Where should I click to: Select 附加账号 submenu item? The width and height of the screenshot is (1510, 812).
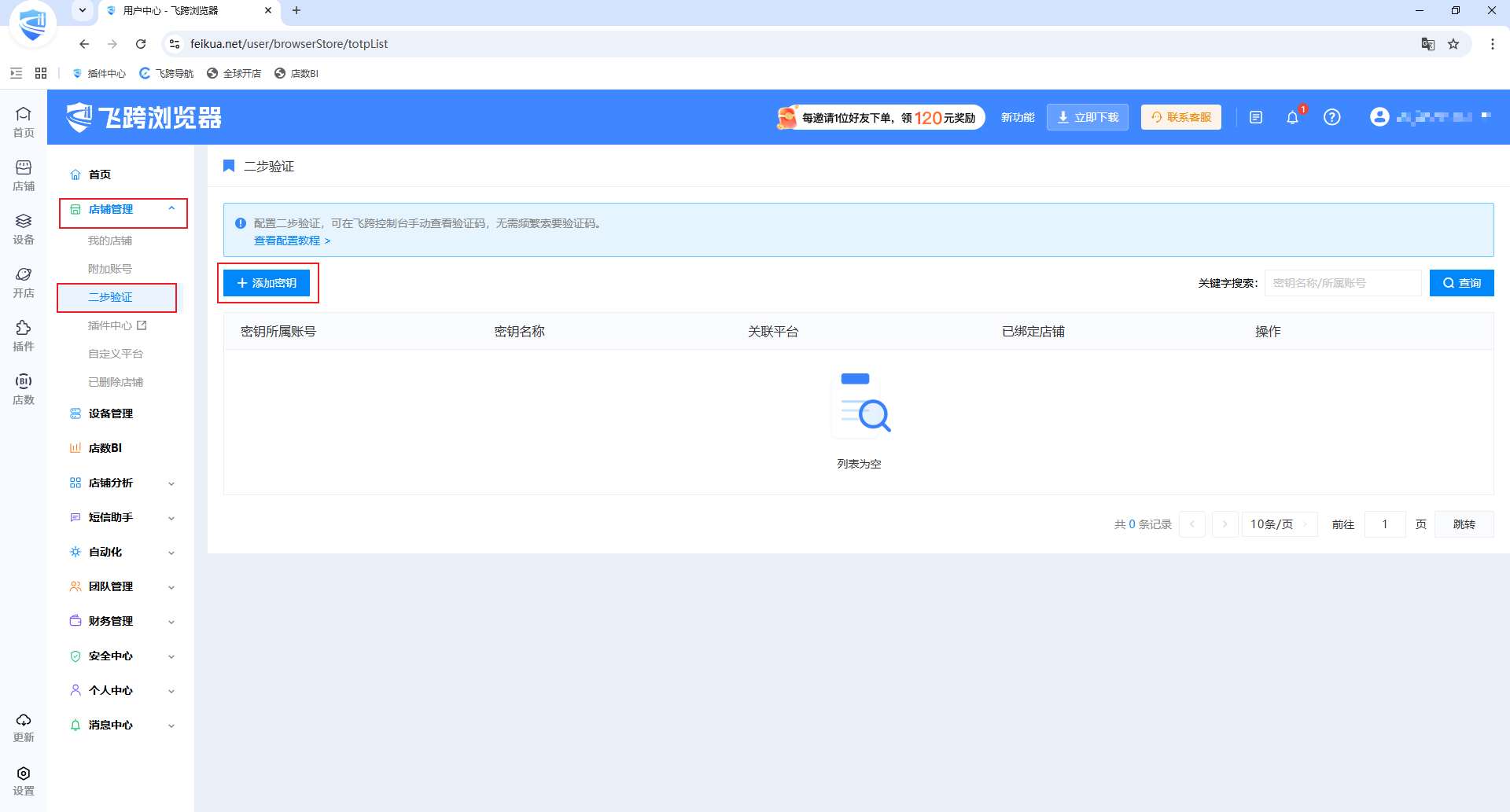point(110,269)
